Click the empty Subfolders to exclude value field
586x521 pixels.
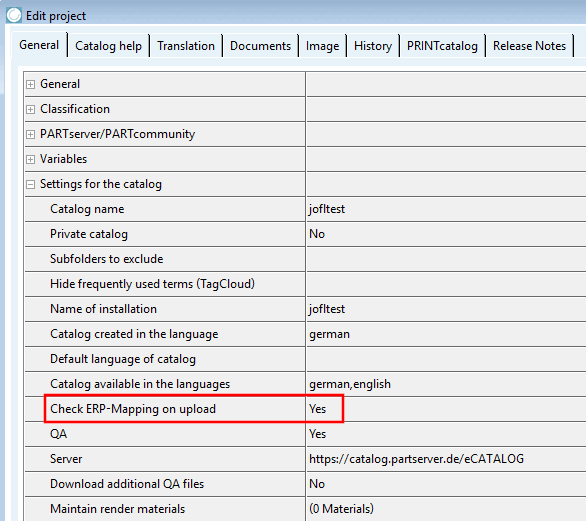point(446,259)
